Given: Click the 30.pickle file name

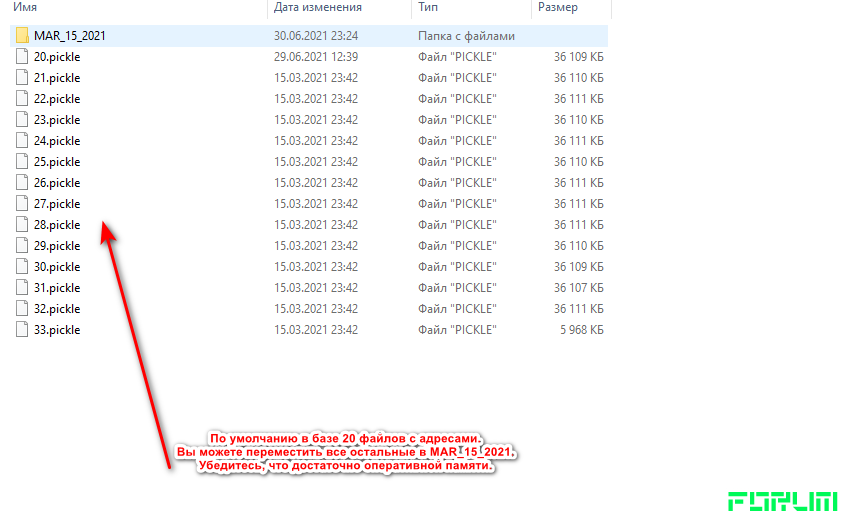Looking at the screenshot, I should pyautogui.click(x=57, y=268).
